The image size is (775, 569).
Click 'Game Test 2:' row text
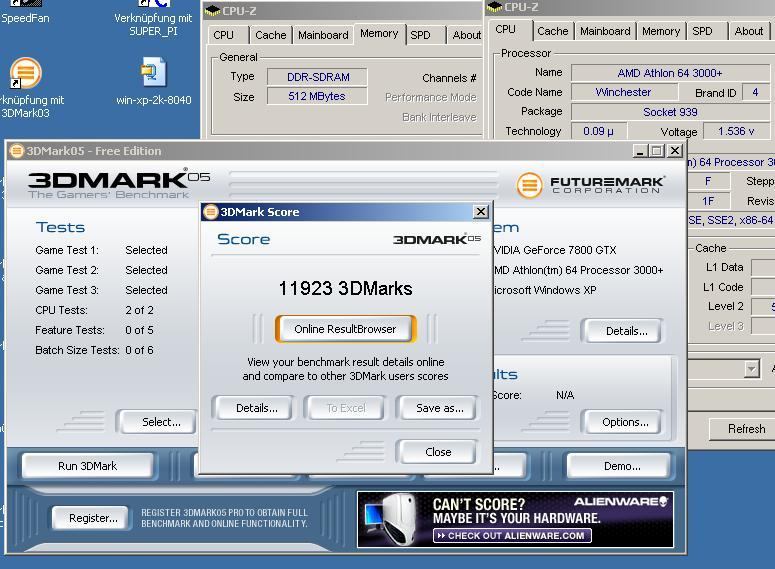tap(101, 270)
